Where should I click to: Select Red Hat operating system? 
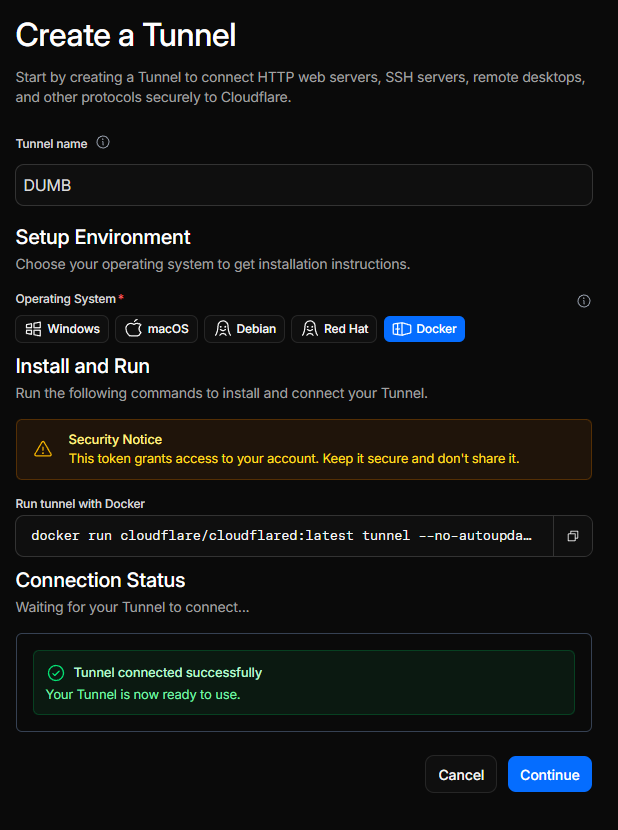[x=334, y=329]
